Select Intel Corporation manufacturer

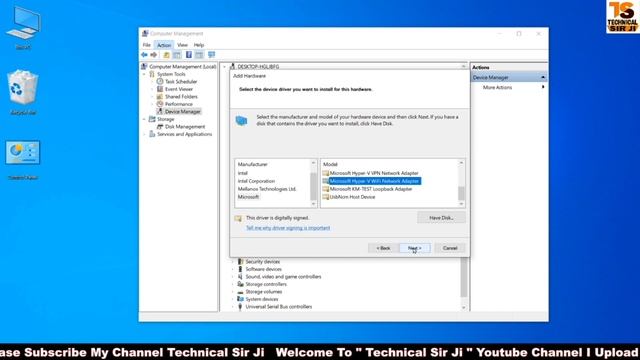(256, 181)
